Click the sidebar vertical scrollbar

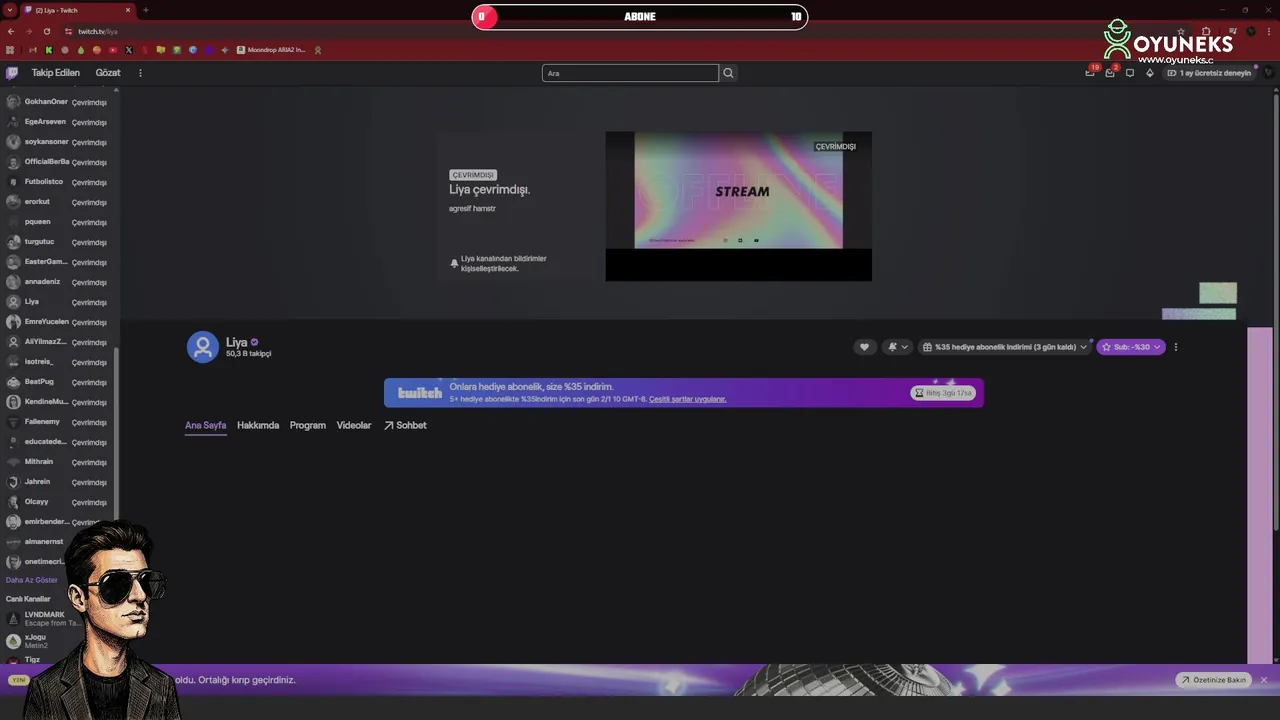117,432
